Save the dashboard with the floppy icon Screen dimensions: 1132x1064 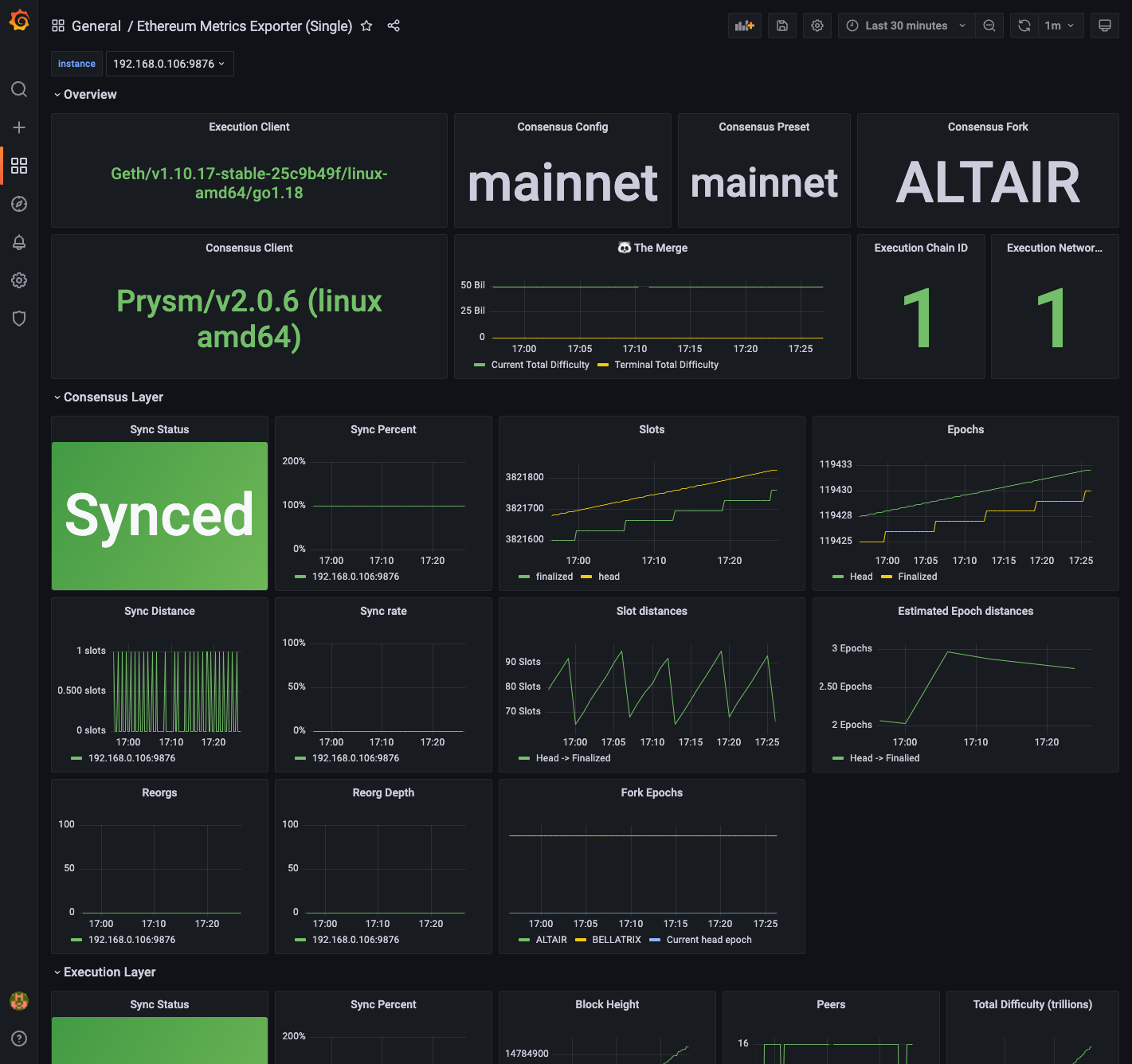click(x=782, y=25)
